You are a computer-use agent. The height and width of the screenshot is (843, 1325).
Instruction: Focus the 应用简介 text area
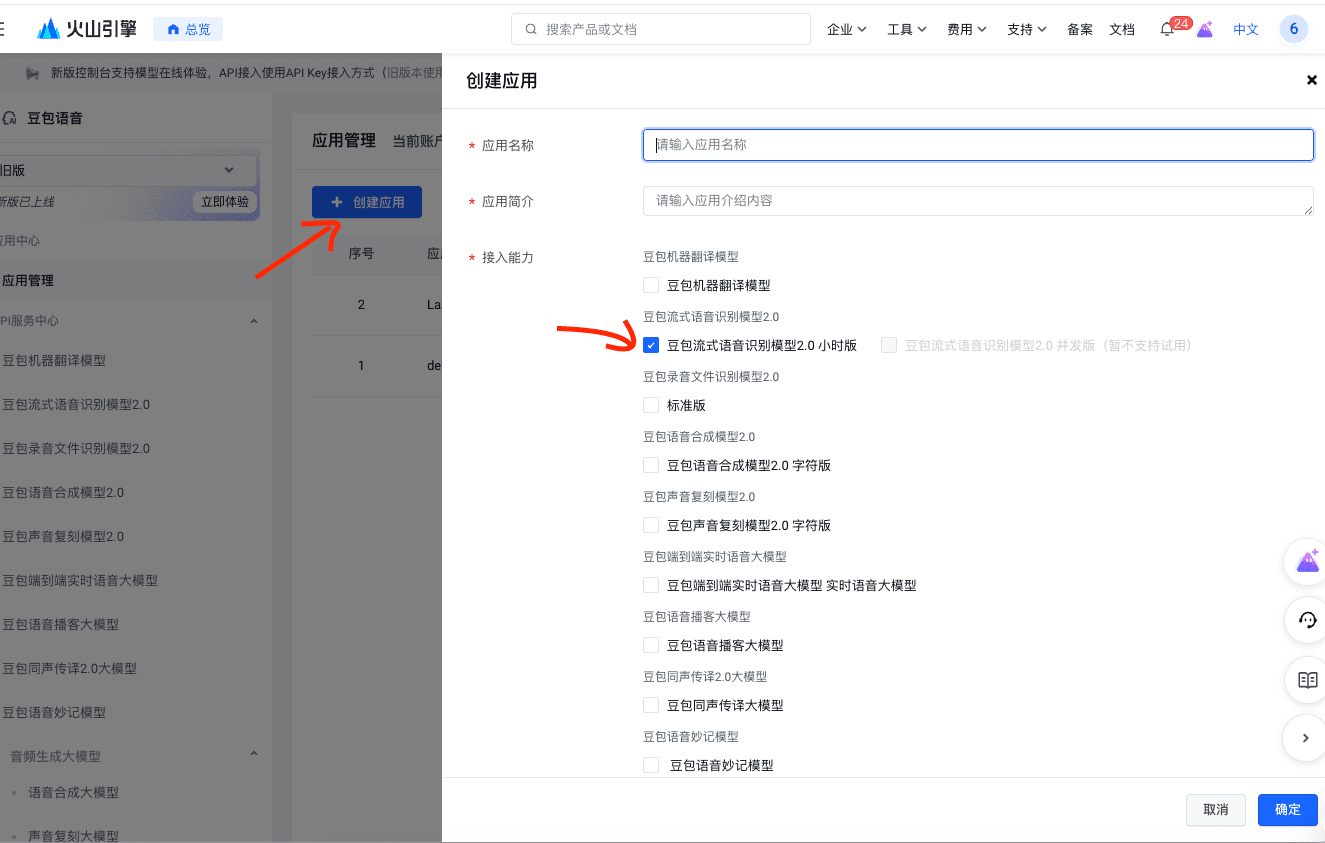[978, 201]
